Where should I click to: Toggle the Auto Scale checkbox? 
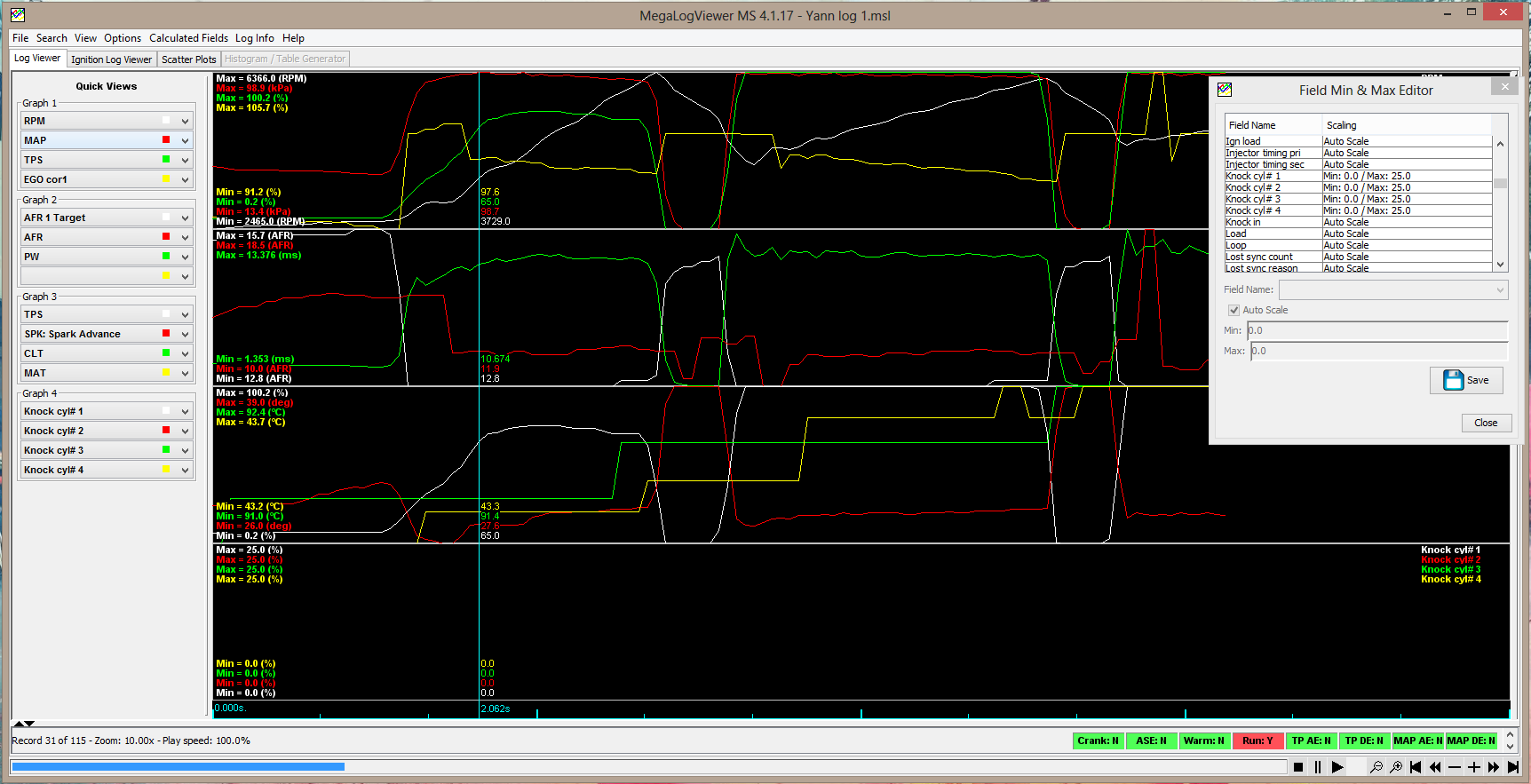[x=1234, y=310]
